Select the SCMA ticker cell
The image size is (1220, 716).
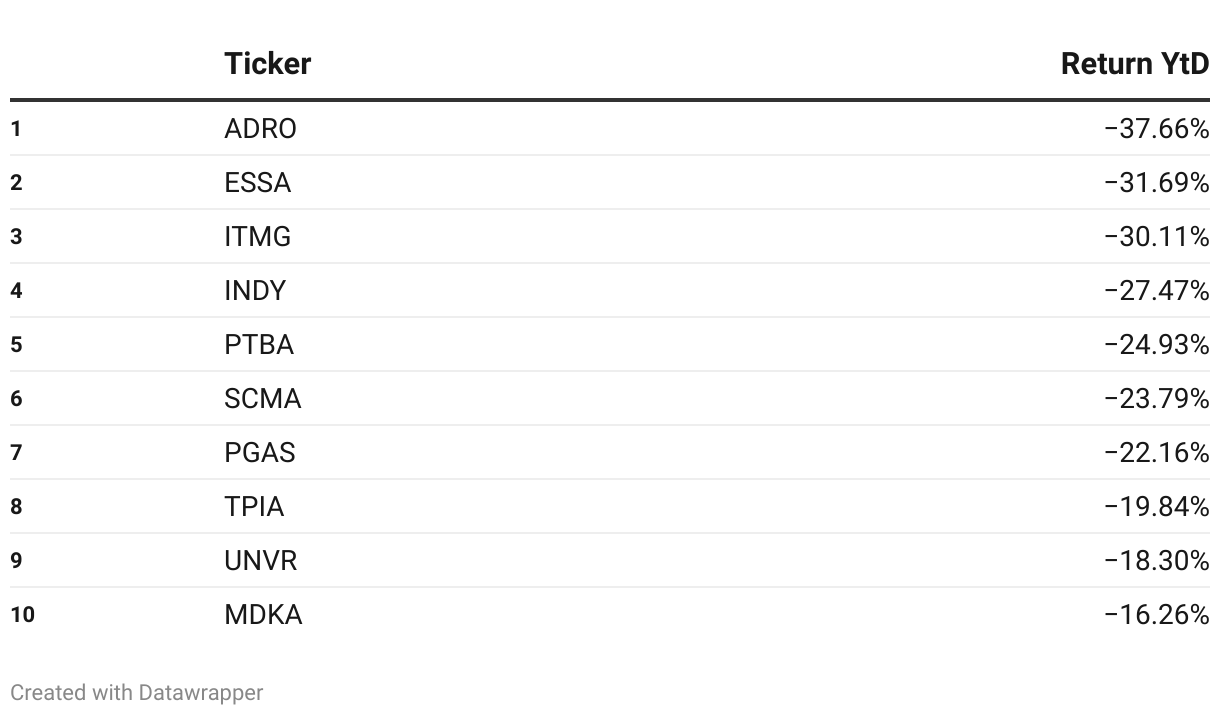coord(262,399)
